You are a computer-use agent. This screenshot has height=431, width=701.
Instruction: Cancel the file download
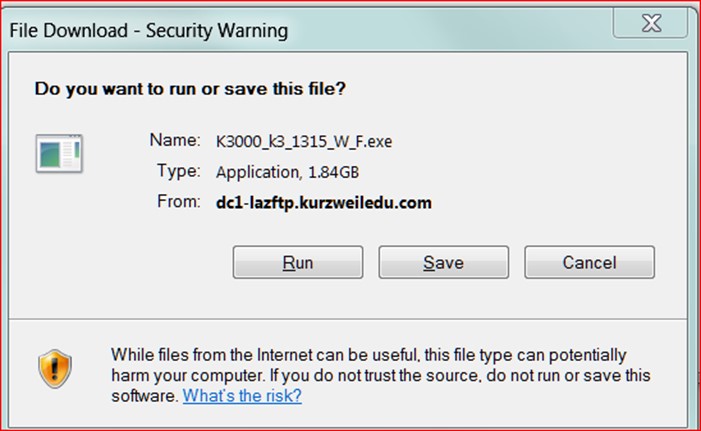pos(589,262)
